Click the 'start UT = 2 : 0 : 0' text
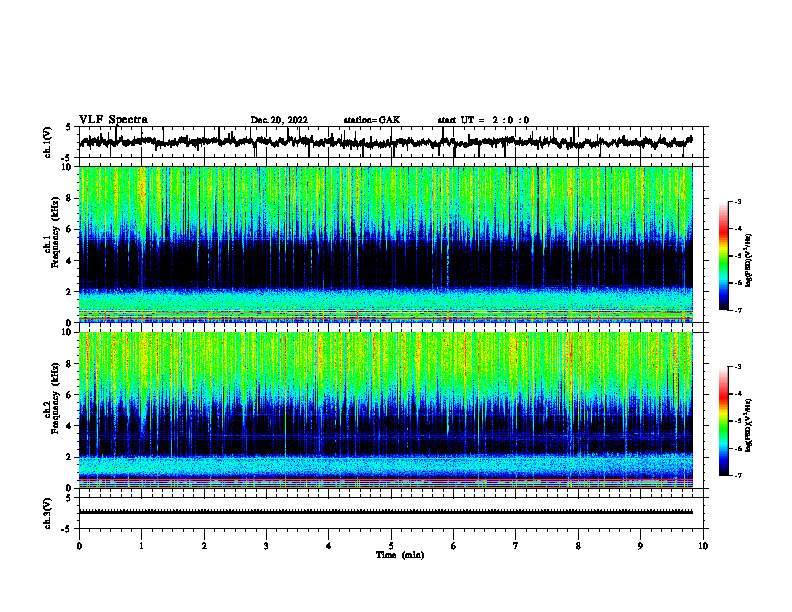The height and width of the screenshot is (612, 792). click(x=483, y=120)
